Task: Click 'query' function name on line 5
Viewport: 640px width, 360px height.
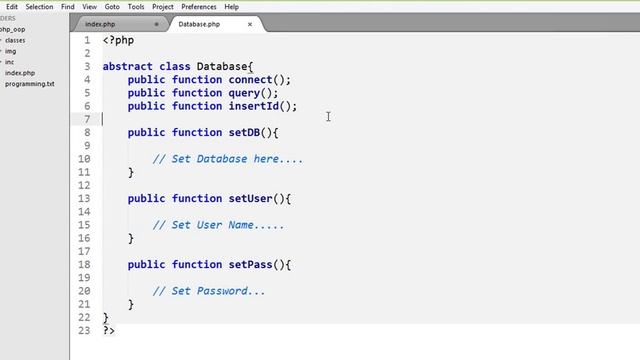Action: tap(244, 93)
